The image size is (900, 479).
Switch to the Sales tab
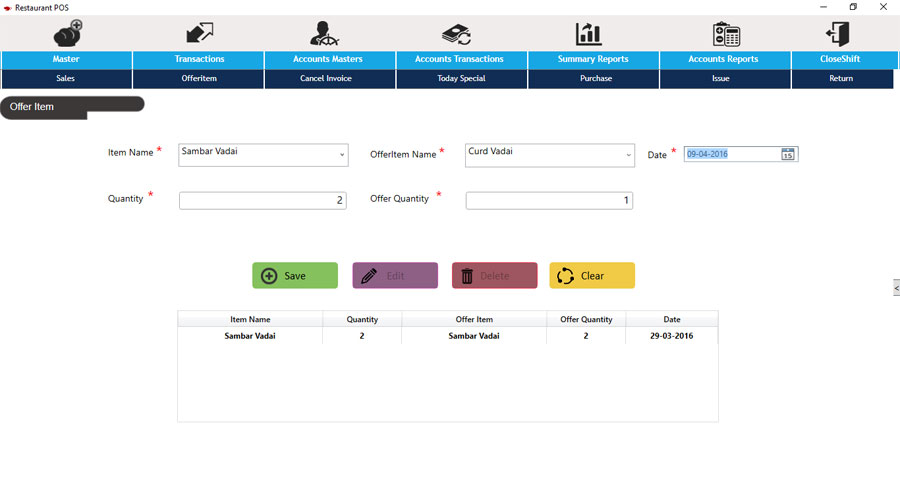66,78
